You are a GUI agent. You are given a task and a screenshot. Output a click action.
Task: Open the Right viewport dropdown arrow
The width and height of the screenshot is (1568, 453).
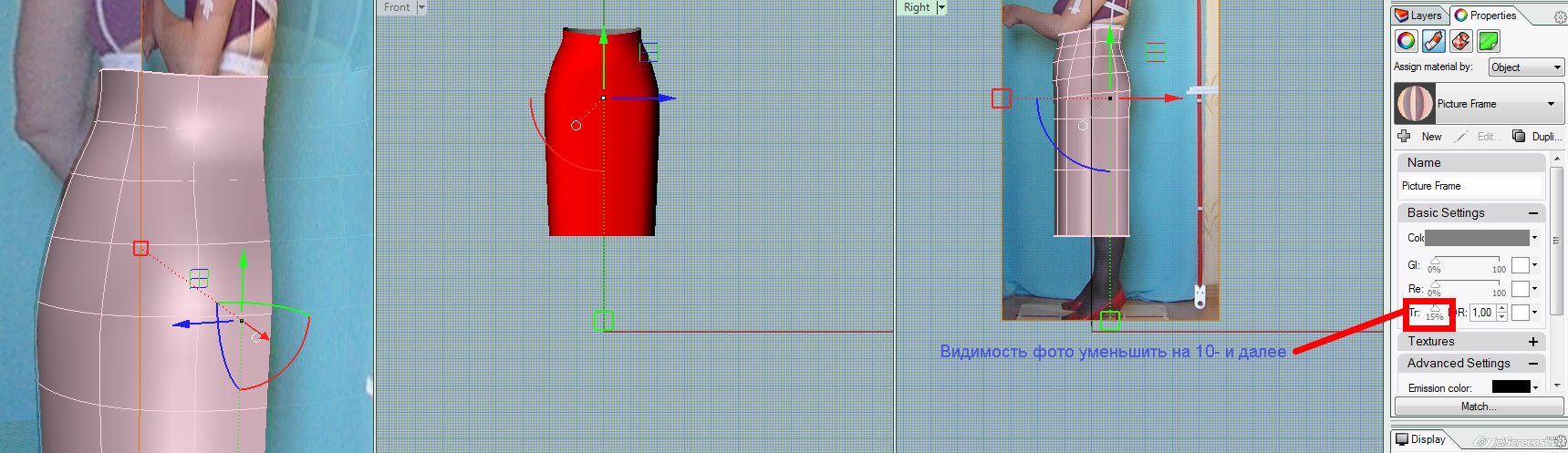pos(941,7)
